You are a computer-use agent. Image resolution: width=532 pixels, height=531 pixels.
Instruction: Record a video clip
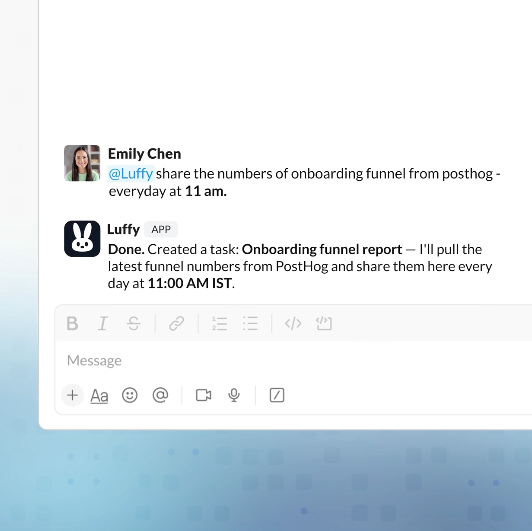tap(204, 395)
